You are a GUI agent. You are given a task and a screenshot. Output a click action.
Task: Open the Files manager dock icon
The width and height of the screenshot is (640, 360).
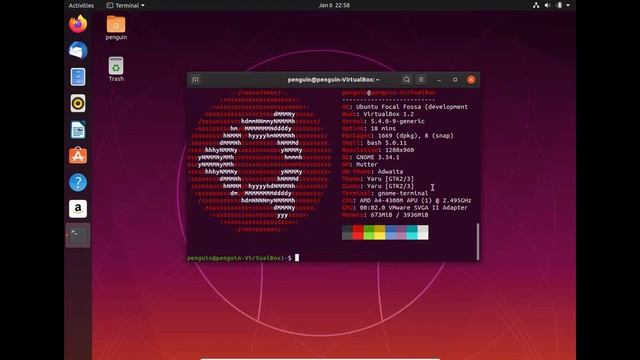coord(78,77)
